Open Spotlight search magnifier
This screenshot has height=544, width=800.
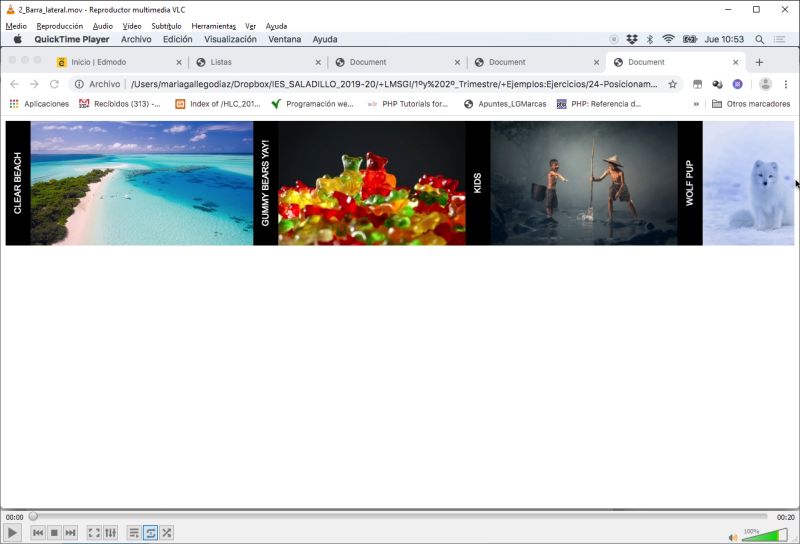[x=759, y=39]
